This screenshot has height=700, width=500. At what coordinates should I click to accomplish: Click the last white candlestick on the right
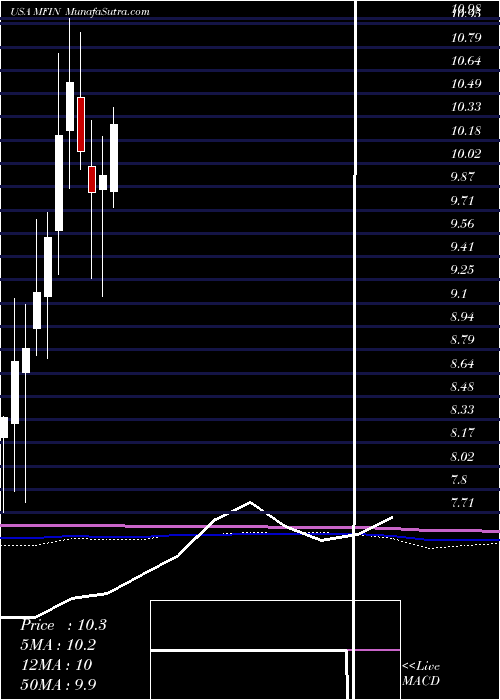[x=114, y=158]
